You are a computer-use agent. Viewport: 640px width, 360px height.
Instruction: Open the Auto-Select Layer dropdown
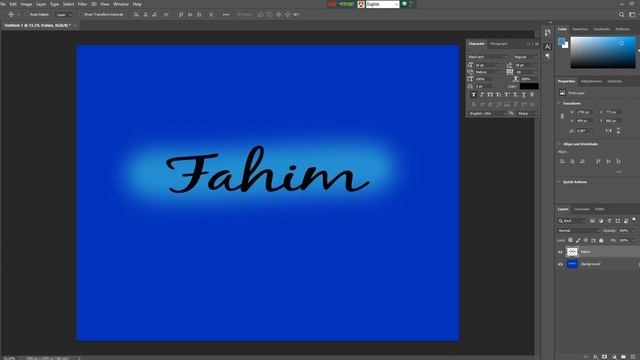[x=64, y=14]
